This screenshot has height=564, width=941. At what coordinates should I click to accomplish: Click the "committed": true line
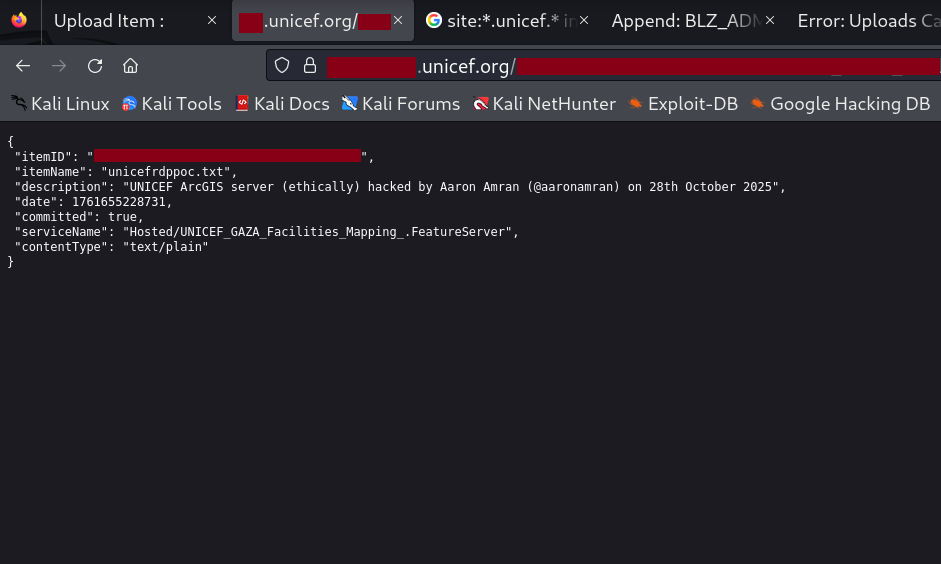coord(79,217)
